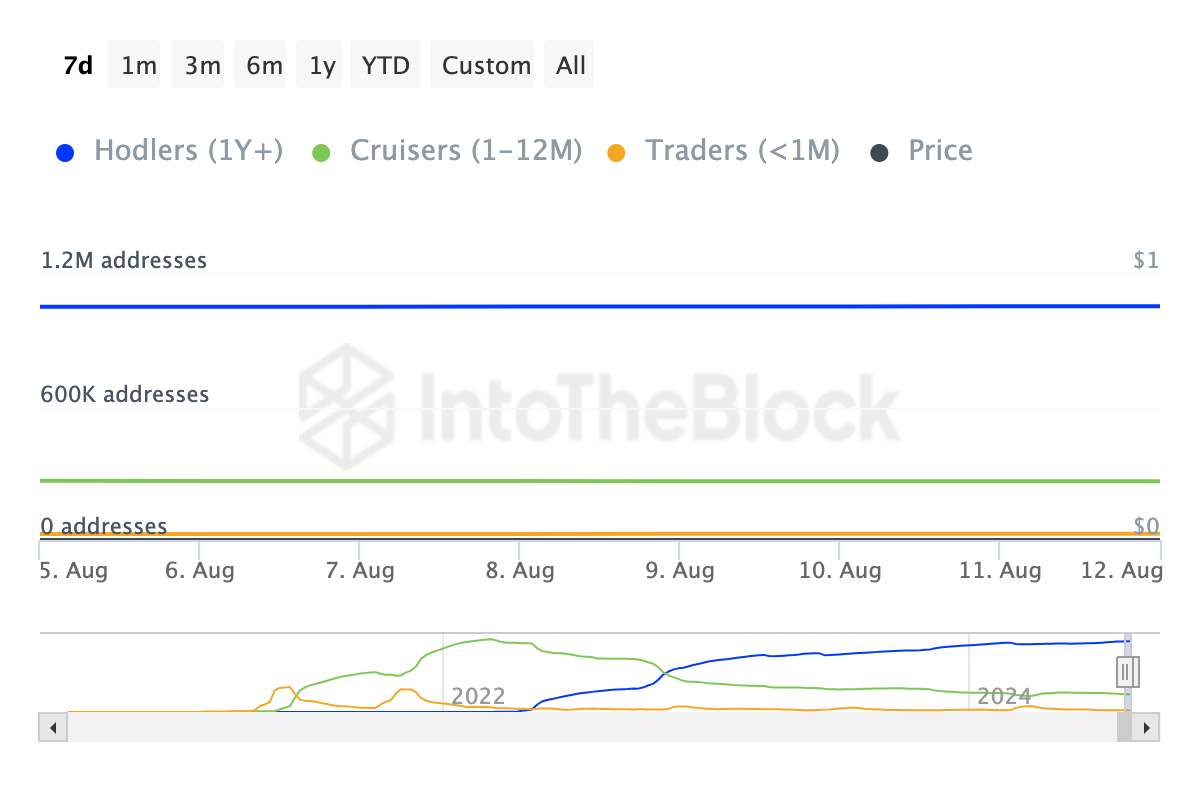The height and width of the screenshot is (800, 1200).
Task: Toggle Hodlers (1Y+) series visibility
Action: click(188, 151)
